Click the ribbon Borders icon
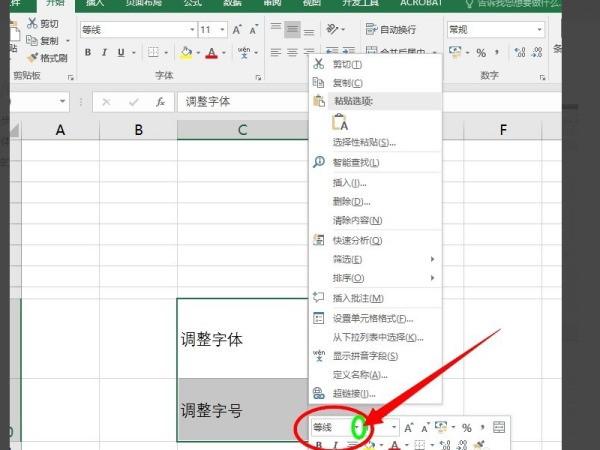Viewport: 600px width, 450px height. [153, 52]
